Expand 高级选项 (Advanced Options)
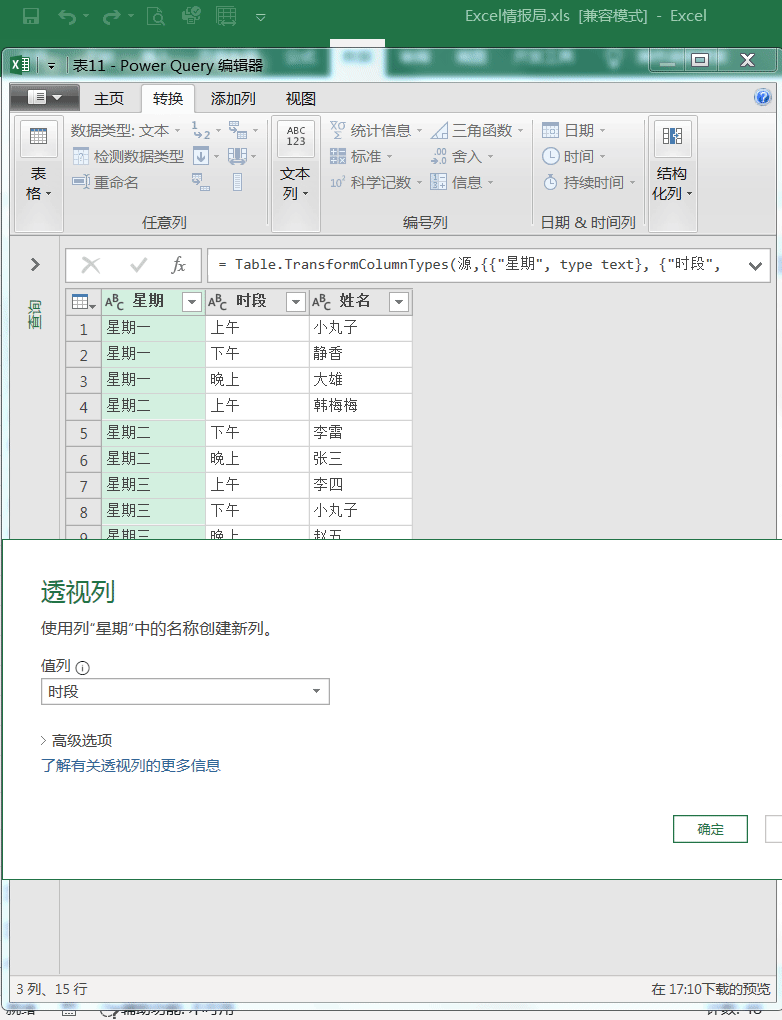782x1020 pixels. [x=77, y=741]
